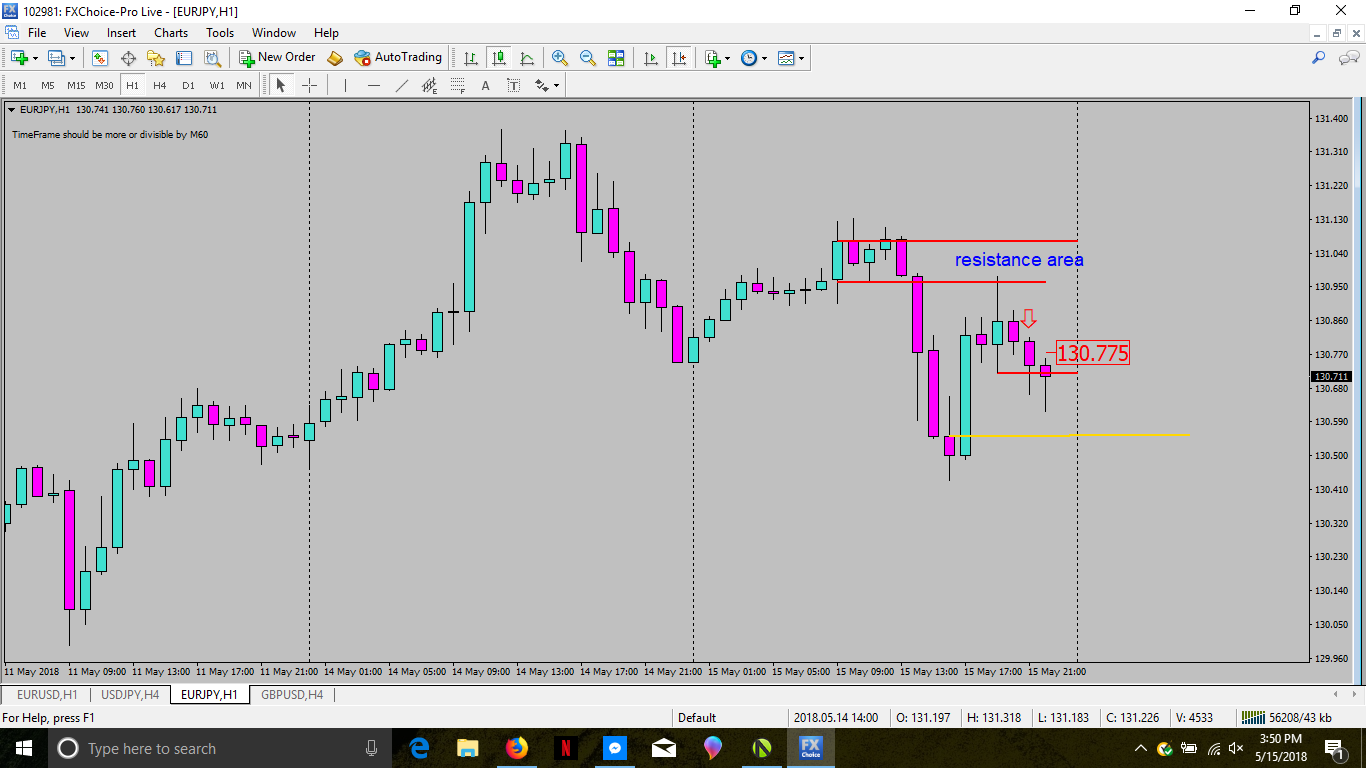1366x768 pixels.
Task: Enable line chart display mode
Action: point(527,58)
